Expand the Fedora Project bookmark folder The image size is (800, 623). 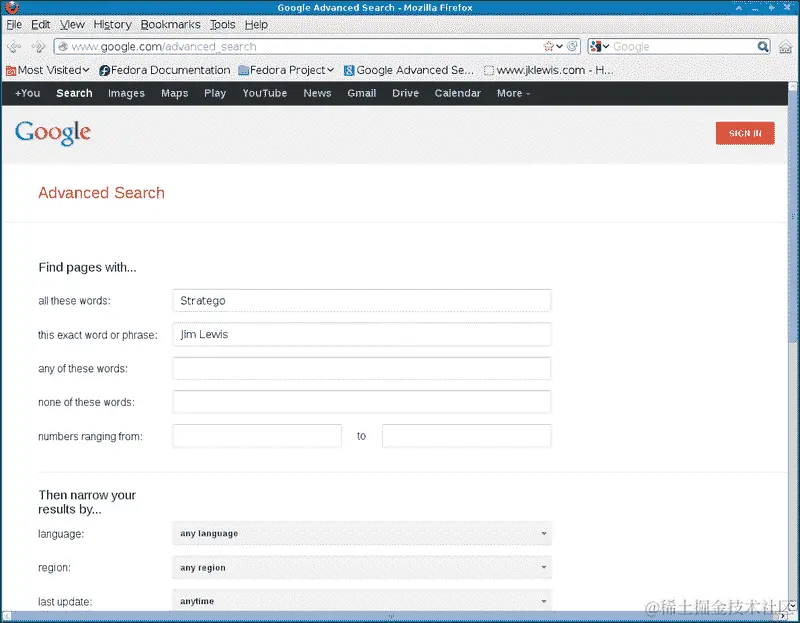point(286,70)
